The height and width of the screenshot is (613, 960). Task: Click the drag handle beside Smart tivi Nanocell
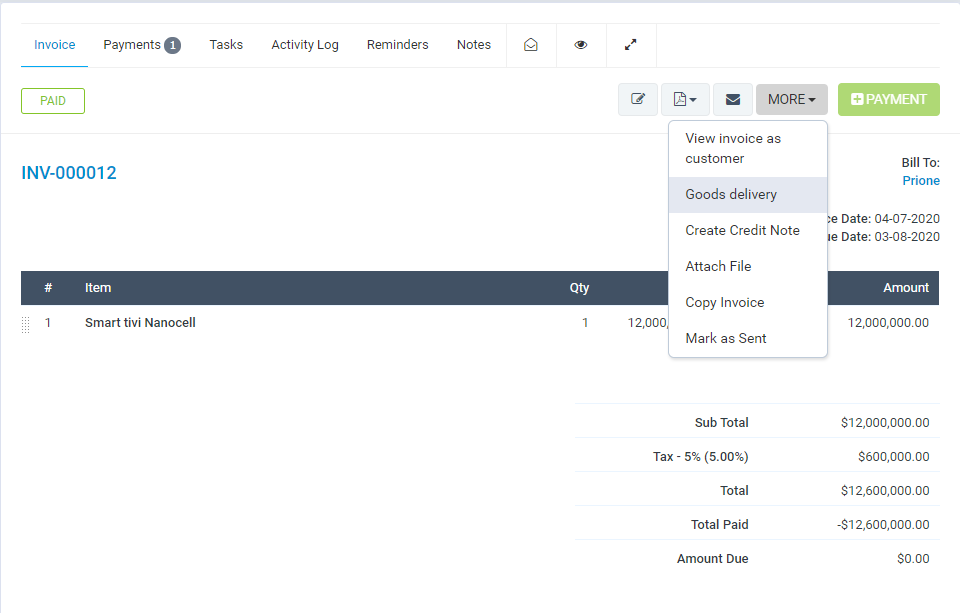click(25, 323)
